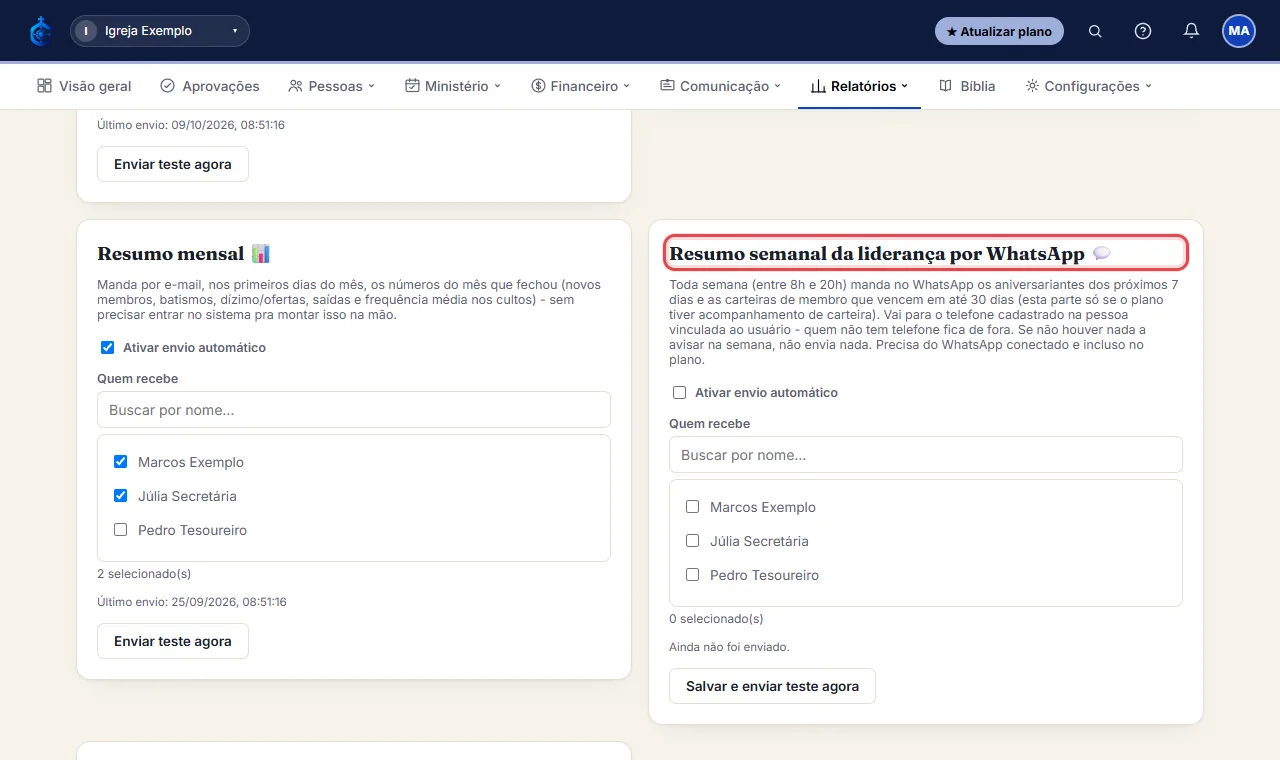Focus Buscar por nome field in WhatsApp summary
The height and width of the screenshot is (760, 1280).
[926, 455]
